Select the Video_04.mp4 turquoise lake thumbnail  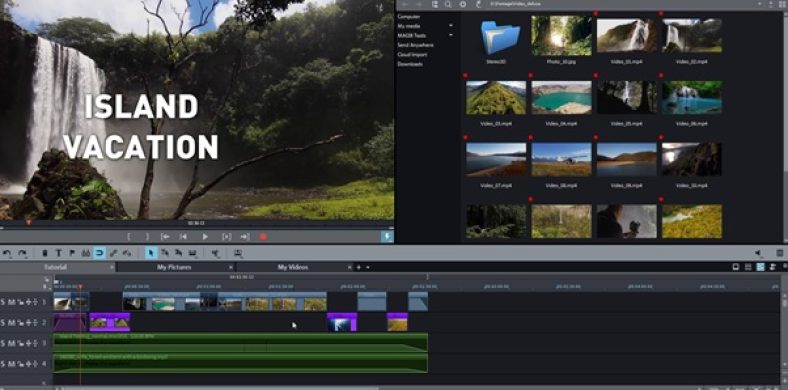coord(561,98)
